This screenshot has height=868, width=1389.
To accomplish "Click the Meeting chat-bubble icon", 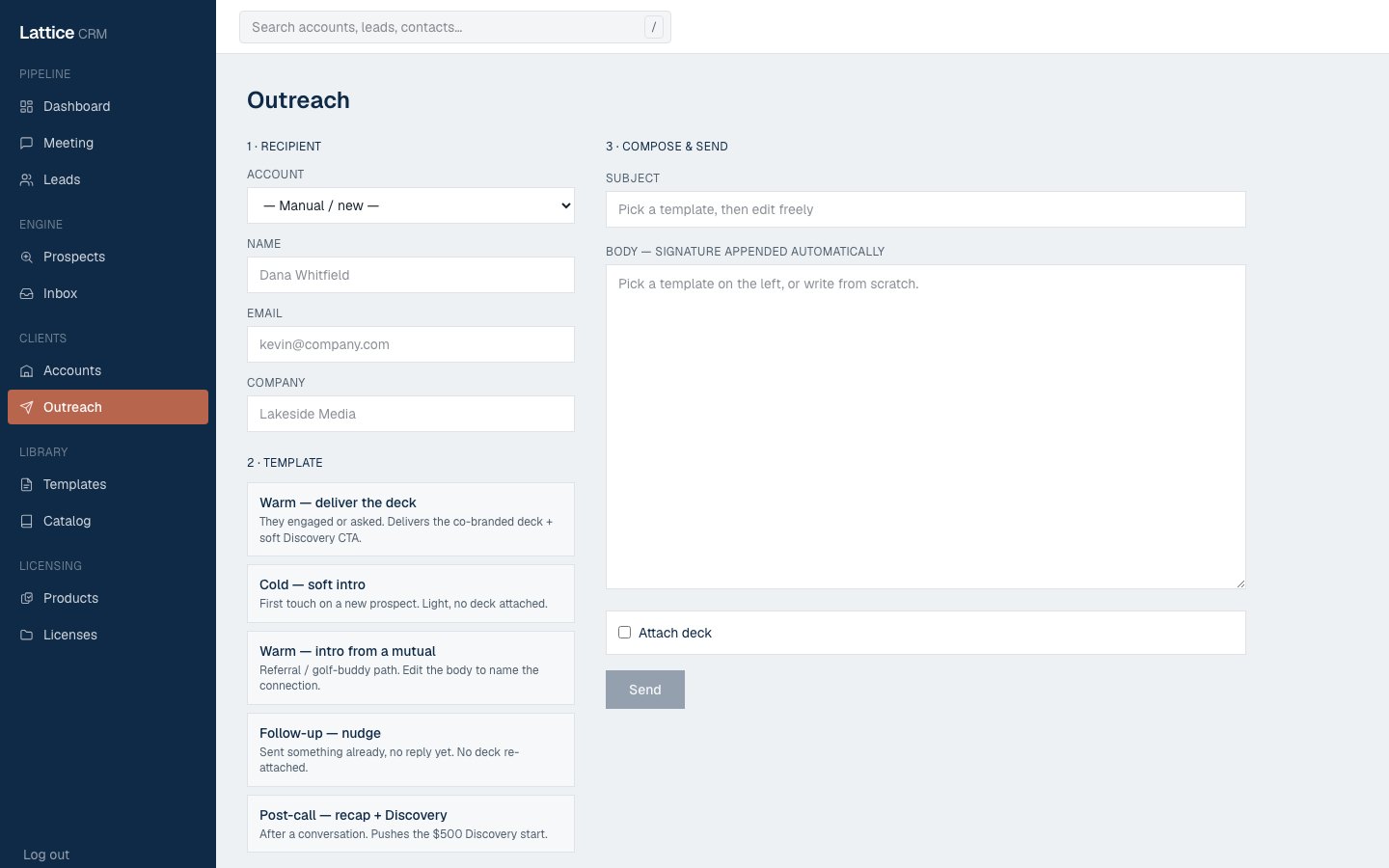I will tap(27, 144).
